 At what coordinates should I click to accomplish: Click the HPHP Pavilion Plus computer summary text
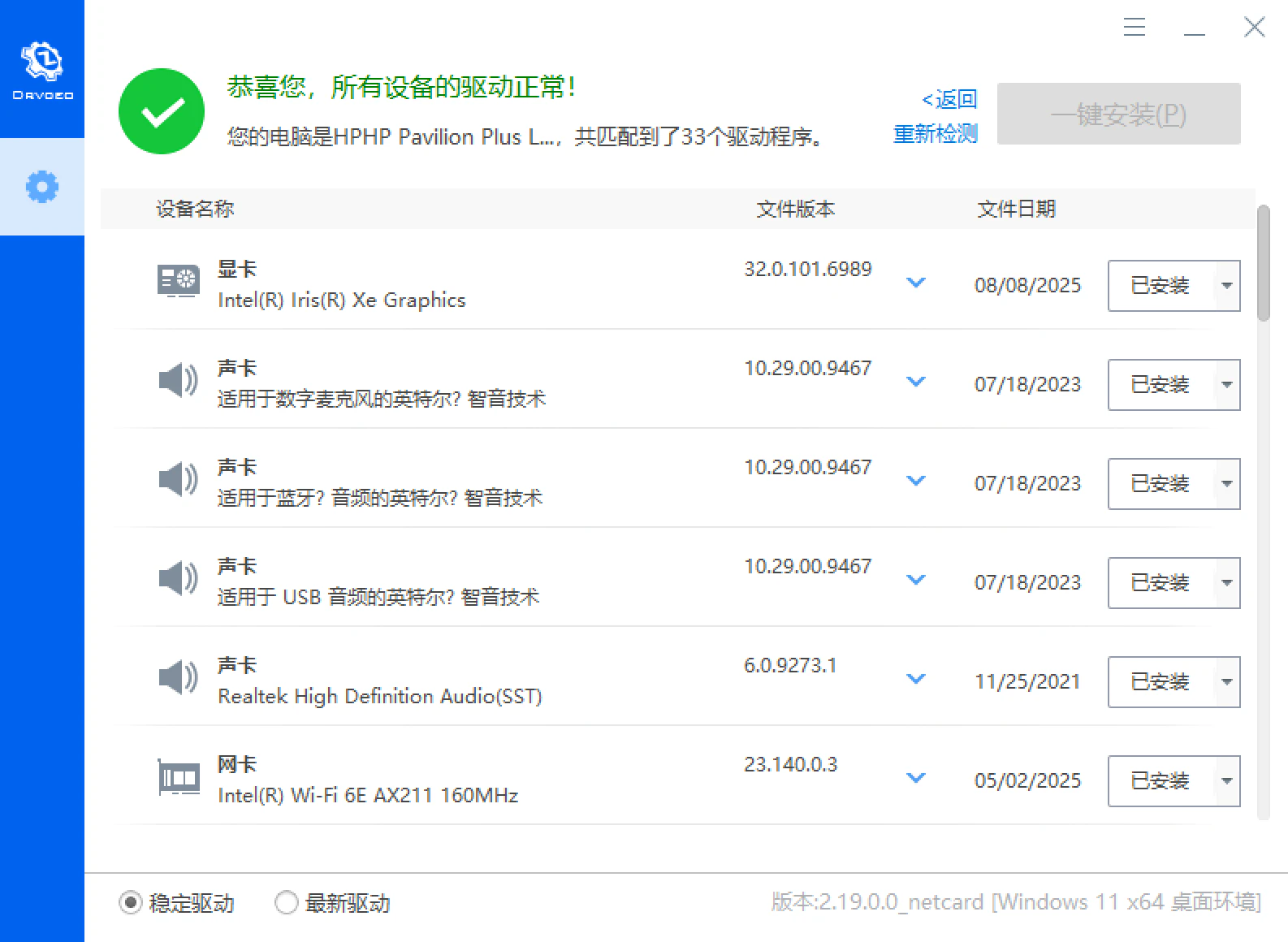pyautogui.click(x=525, y=136)
